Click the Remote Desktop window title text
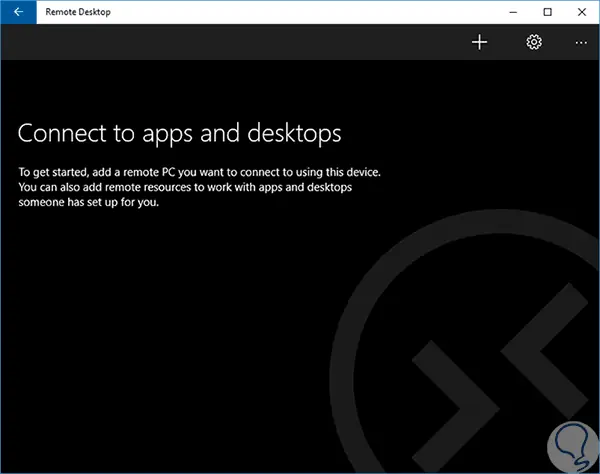This screenshot has height=474, width=600. point(78,12)
